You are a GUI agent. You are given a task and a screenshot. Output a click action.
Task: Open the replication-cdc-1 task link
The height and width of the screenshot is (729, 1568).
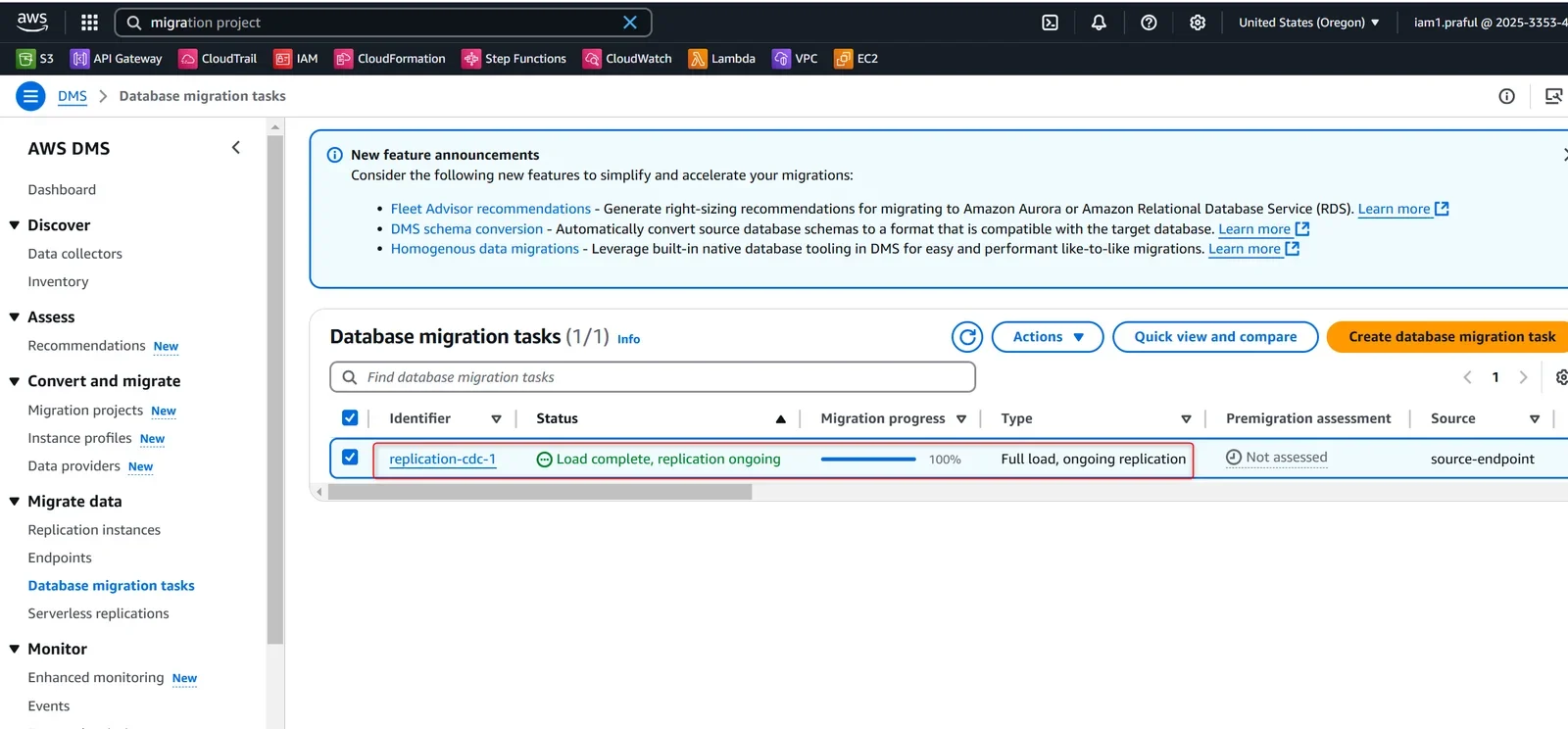click(x=442, y=459)
